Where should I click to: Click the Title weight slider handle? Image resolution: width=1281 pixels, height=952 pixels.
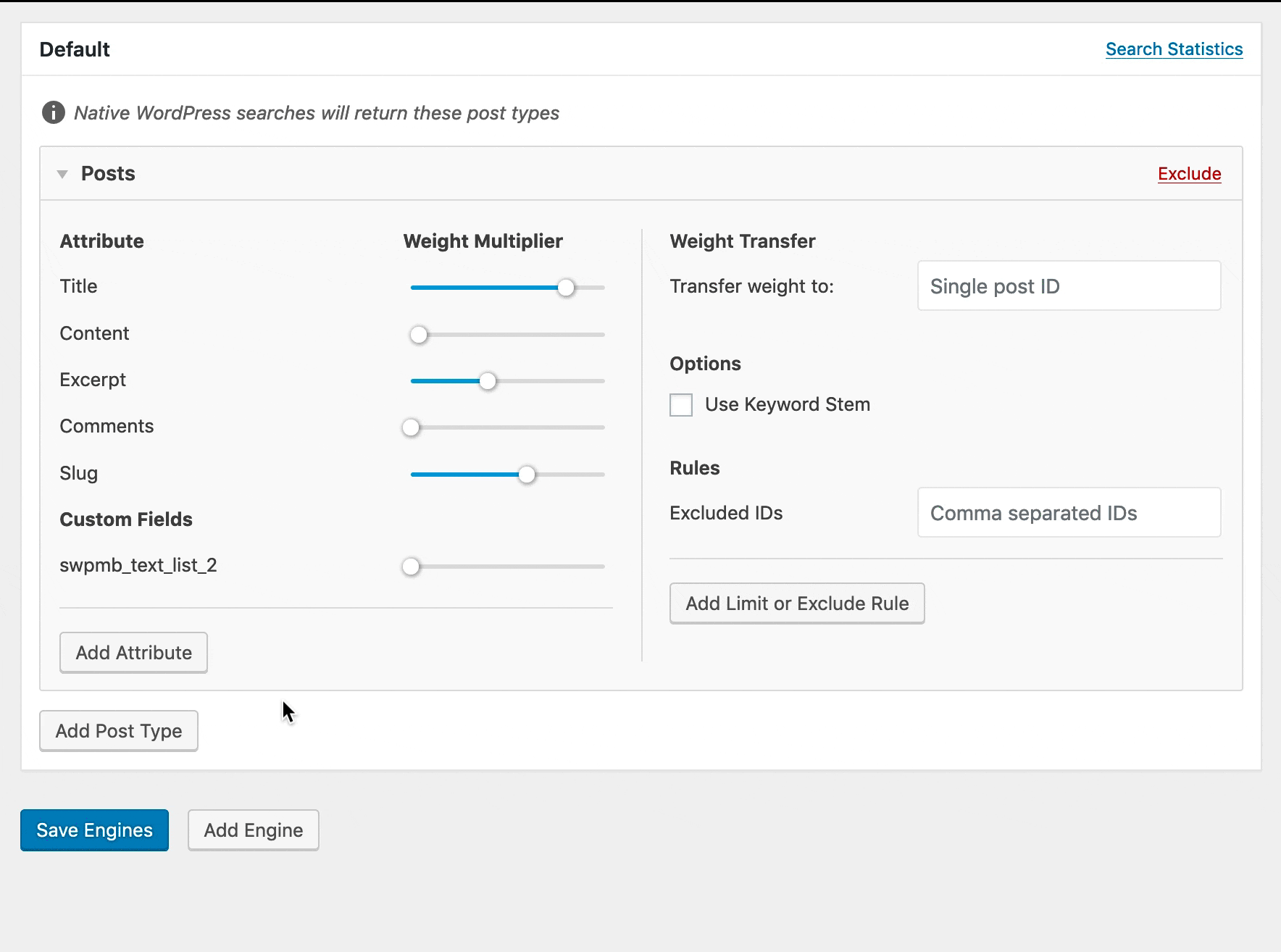(x=566, y=288)
